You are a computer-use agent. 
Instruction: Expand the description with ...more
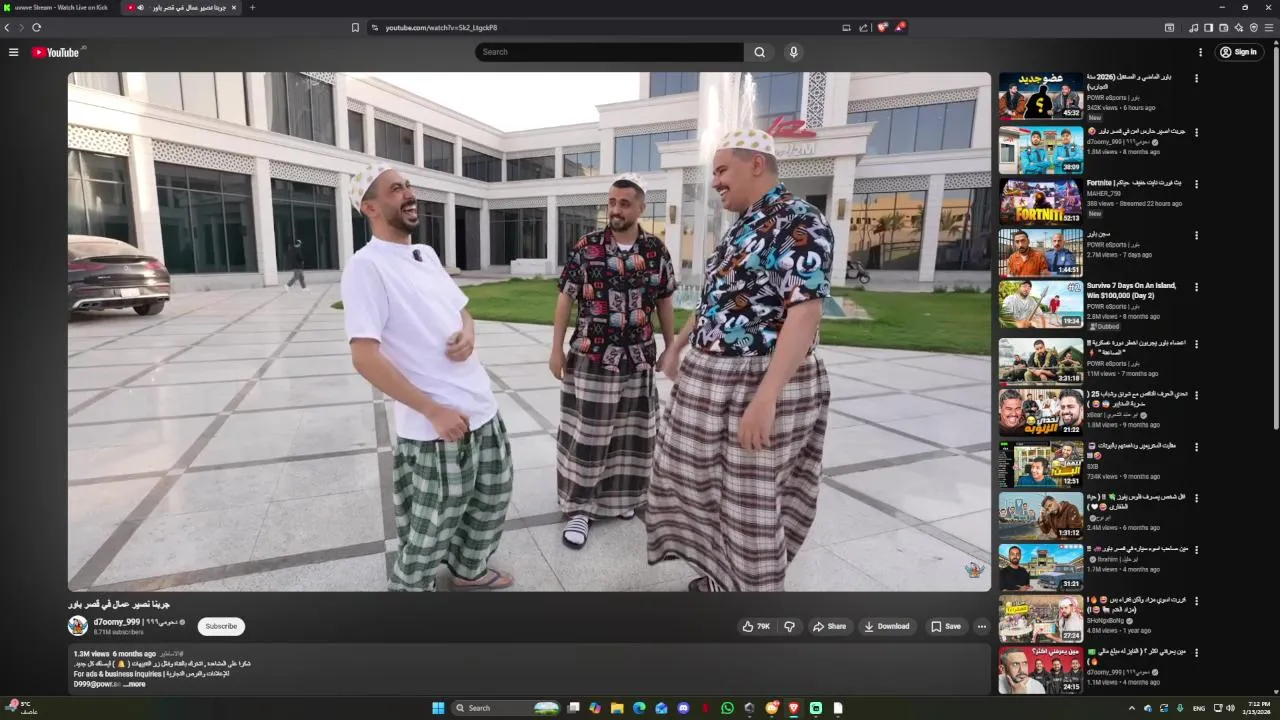(135, 684)
